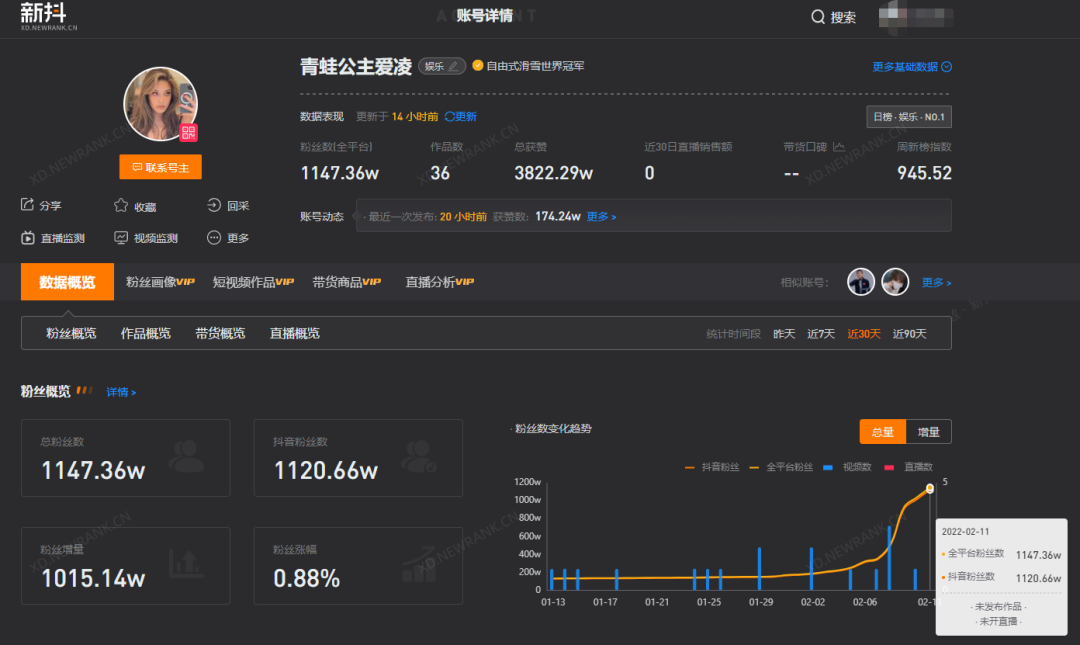Select the 近90天 time range
Viewport: 1080px width, 645px height.
(909, 334)
